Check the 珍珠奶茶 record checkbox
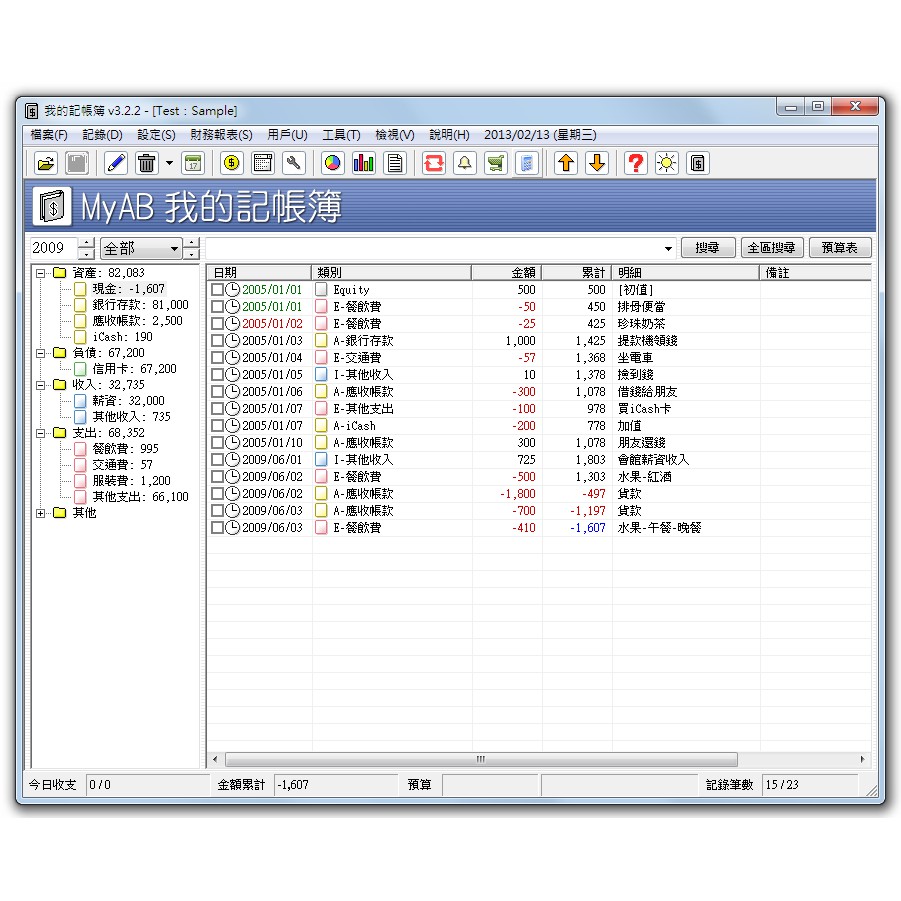This screenshot has height=901, width=901. tap(217, 324)
